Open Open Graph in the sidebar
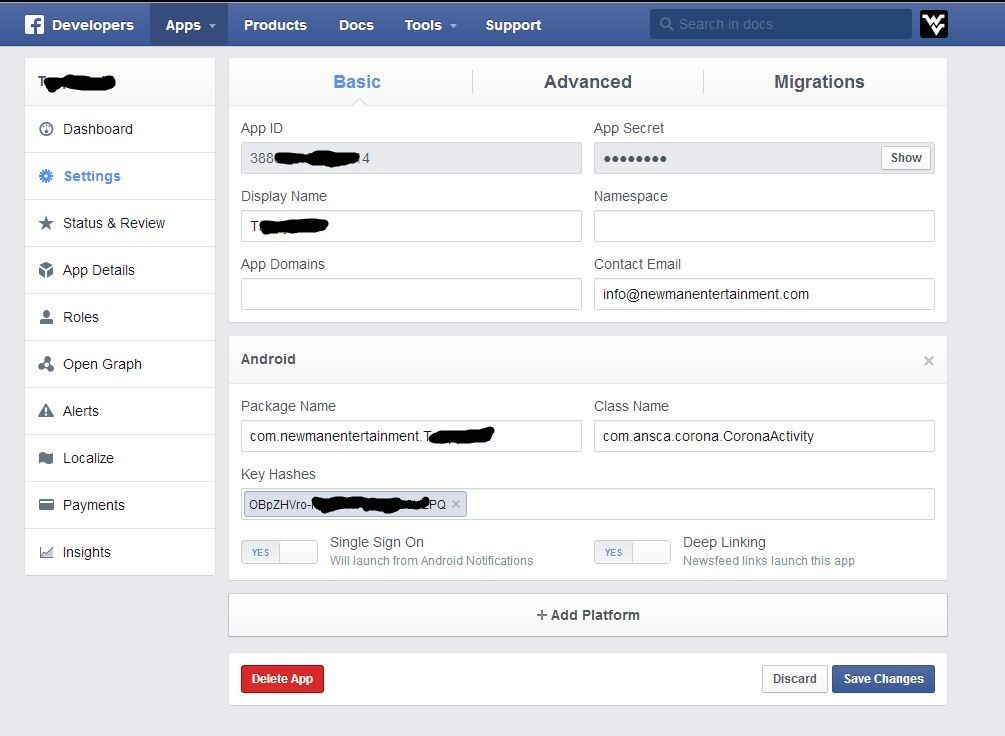Screen dimensions: 1005x736 pos(120,364)
